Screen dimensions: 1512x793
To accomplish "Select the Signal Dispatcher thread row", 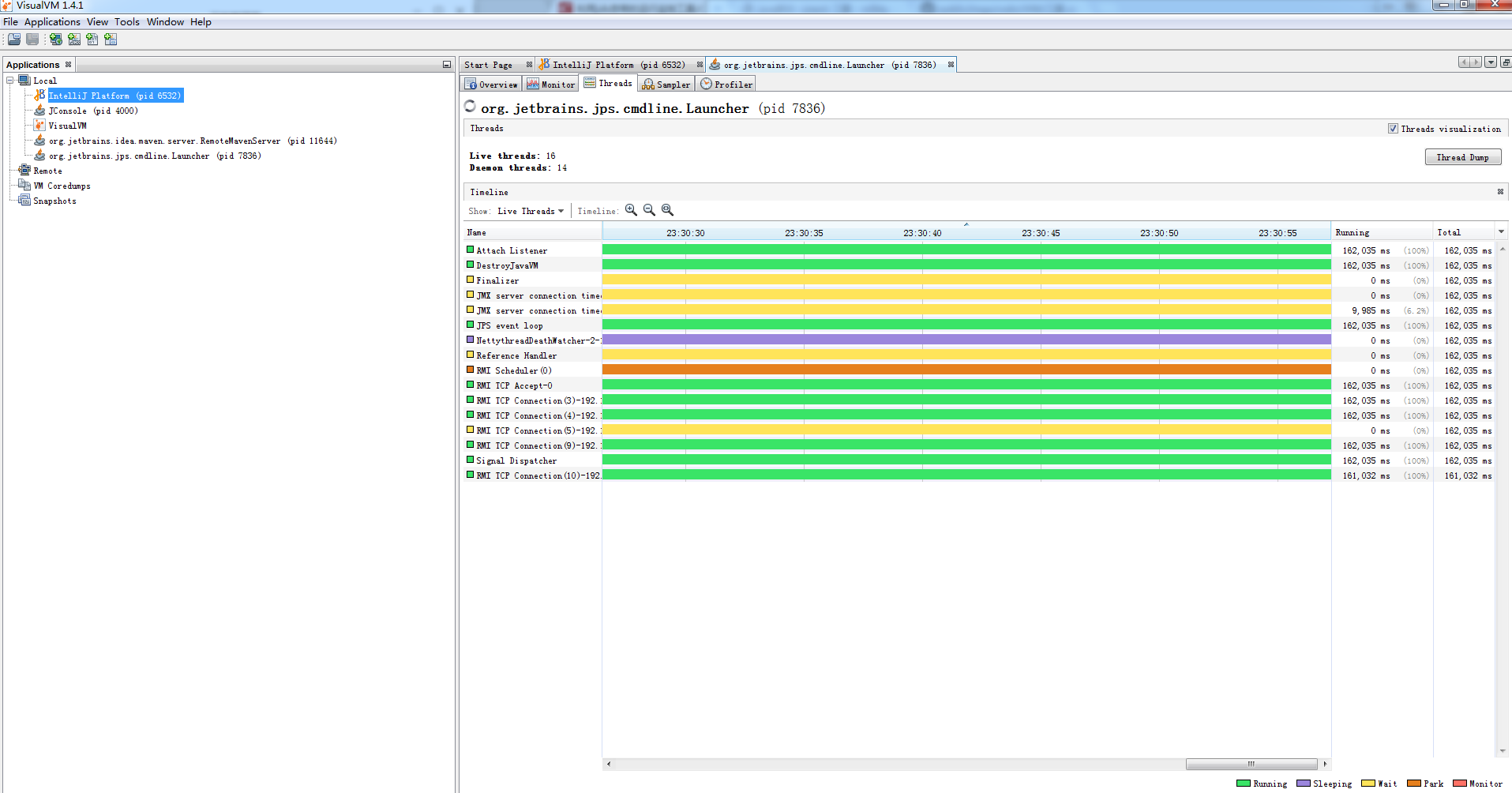I will (x=977, y=460).
